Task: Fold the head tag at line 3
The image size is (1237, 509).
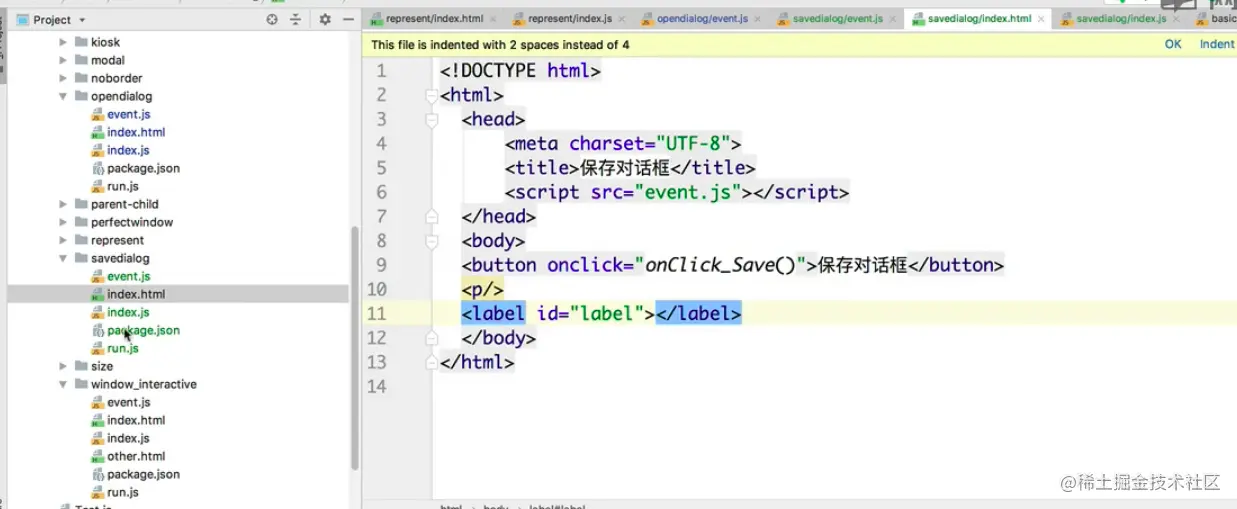Action: [x=432, y=119]
